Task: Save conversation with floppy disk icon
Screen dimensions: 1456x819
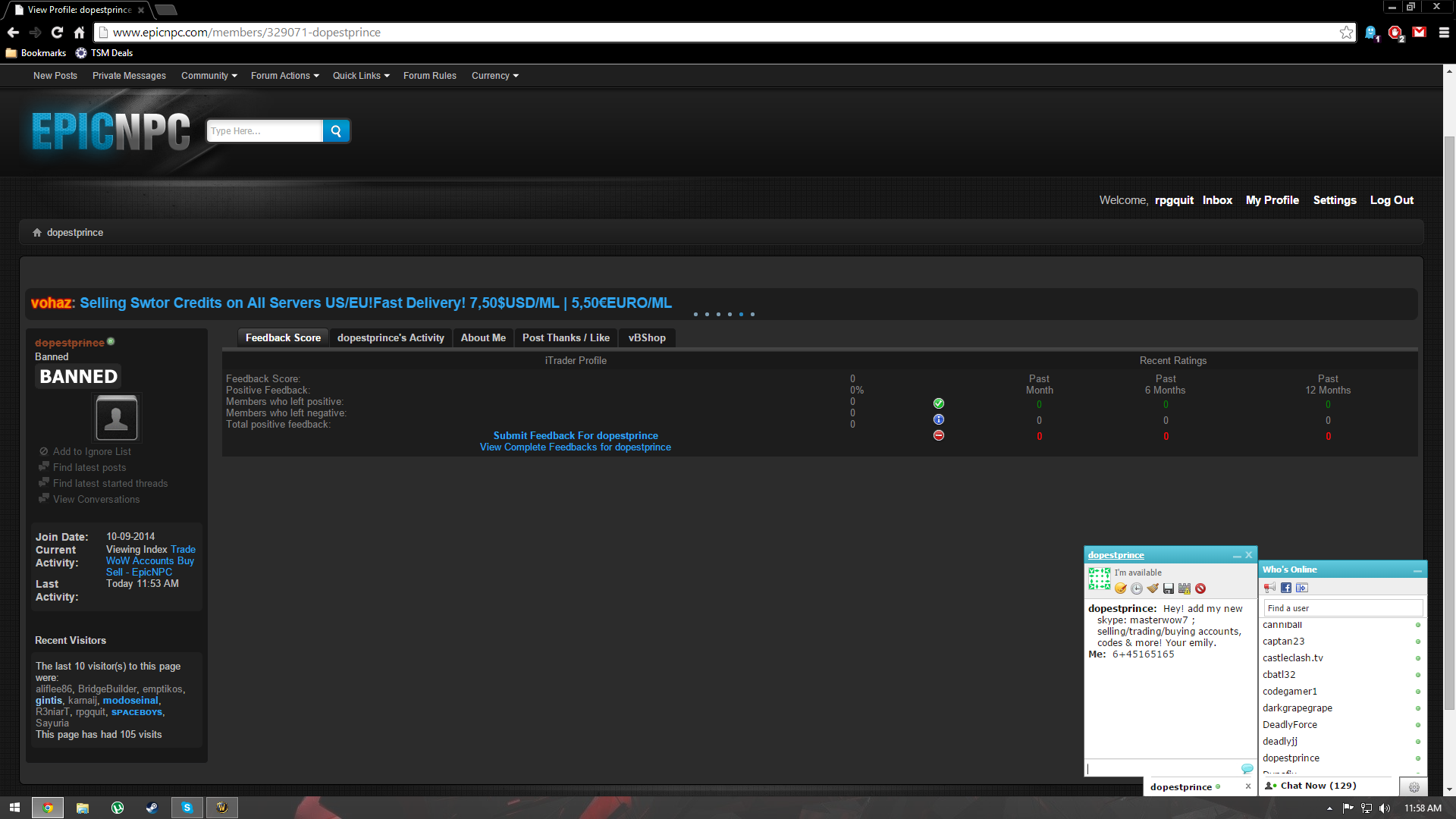Action: pyautogui.click(x=1169, y=588)
